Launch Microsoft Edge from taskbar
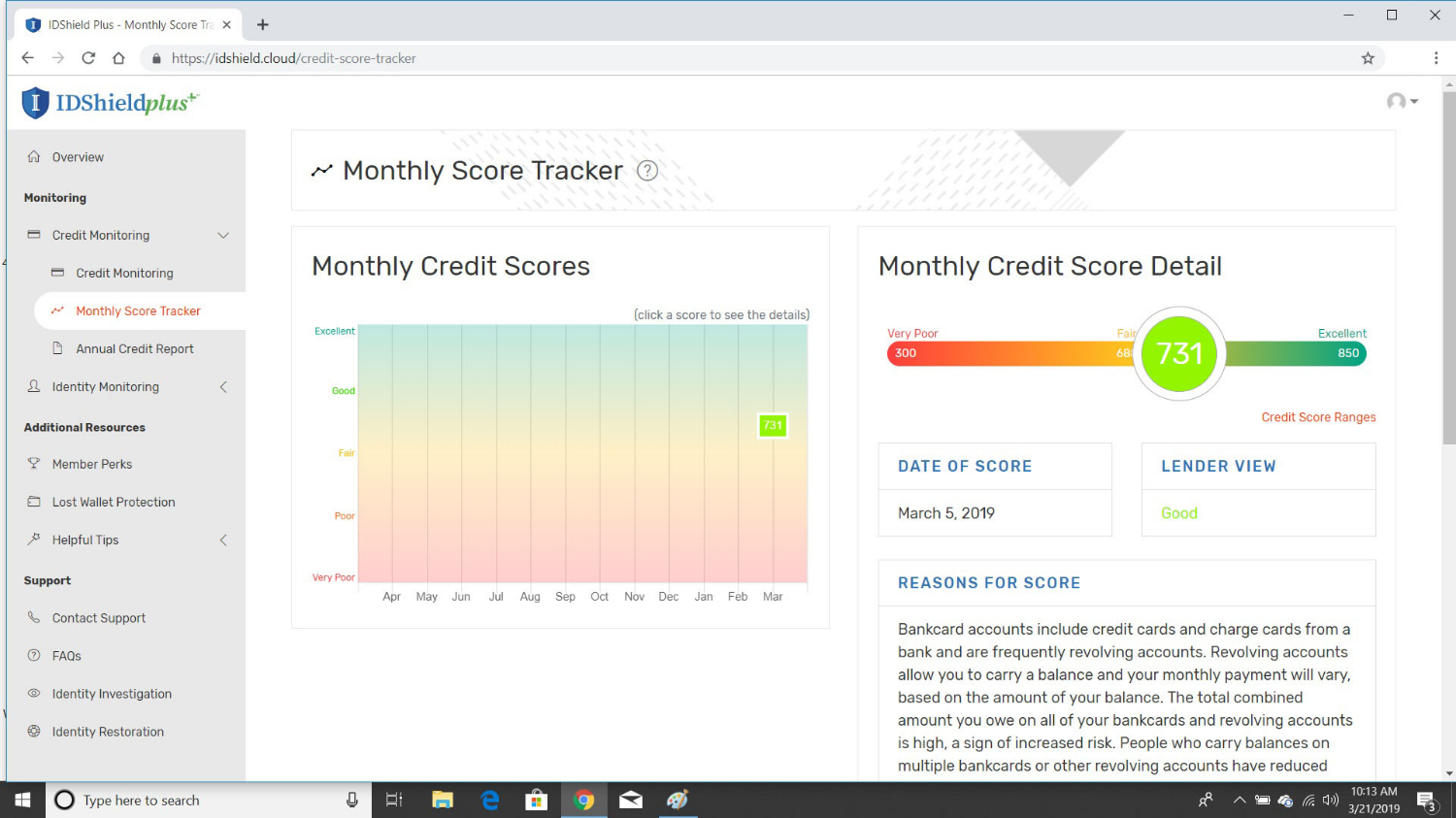This screenshot has height=818, width=1456. [490, 801]
